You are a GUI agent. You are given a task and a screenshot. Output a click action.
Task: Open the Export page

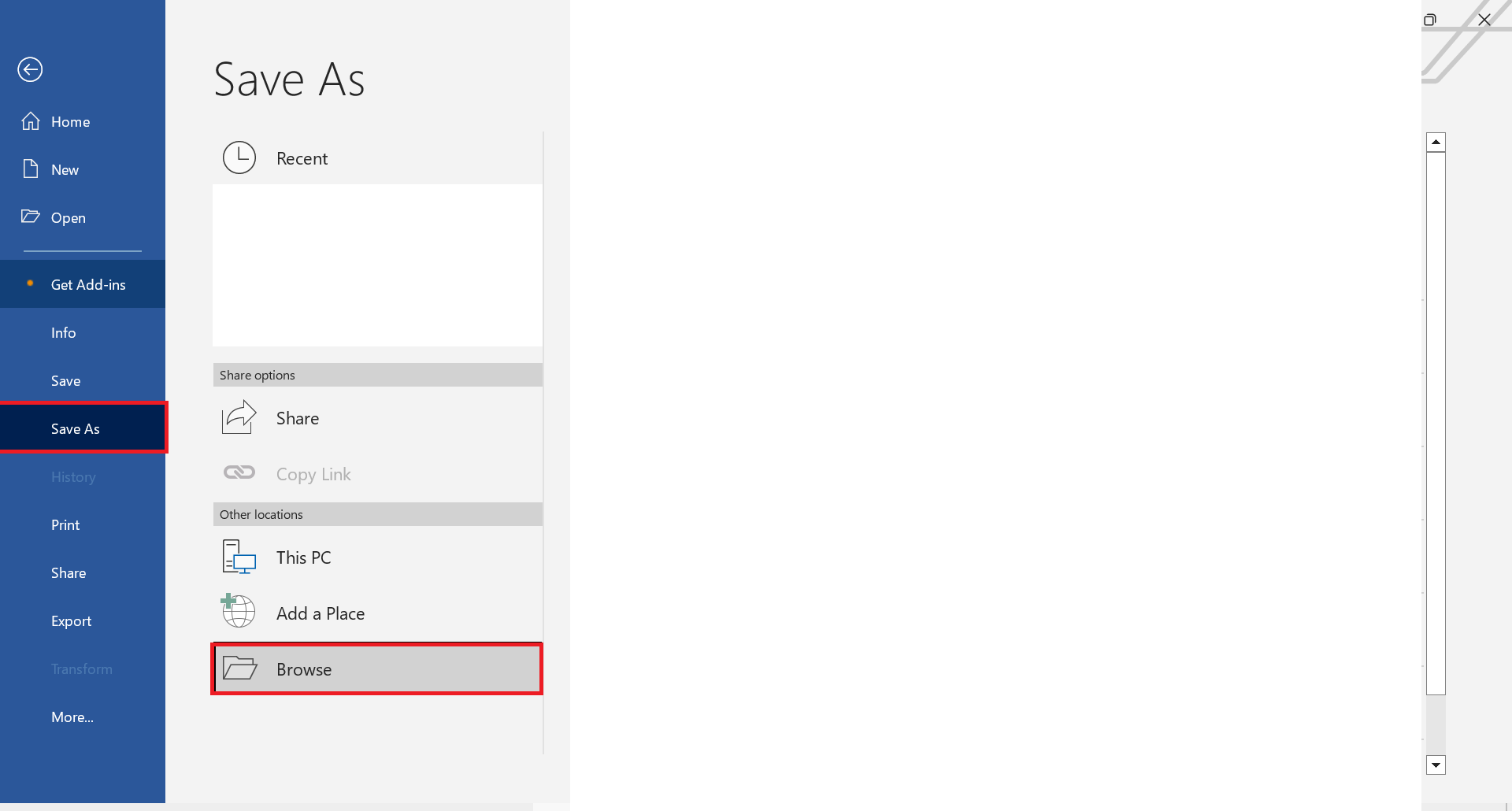coord(72,620)
